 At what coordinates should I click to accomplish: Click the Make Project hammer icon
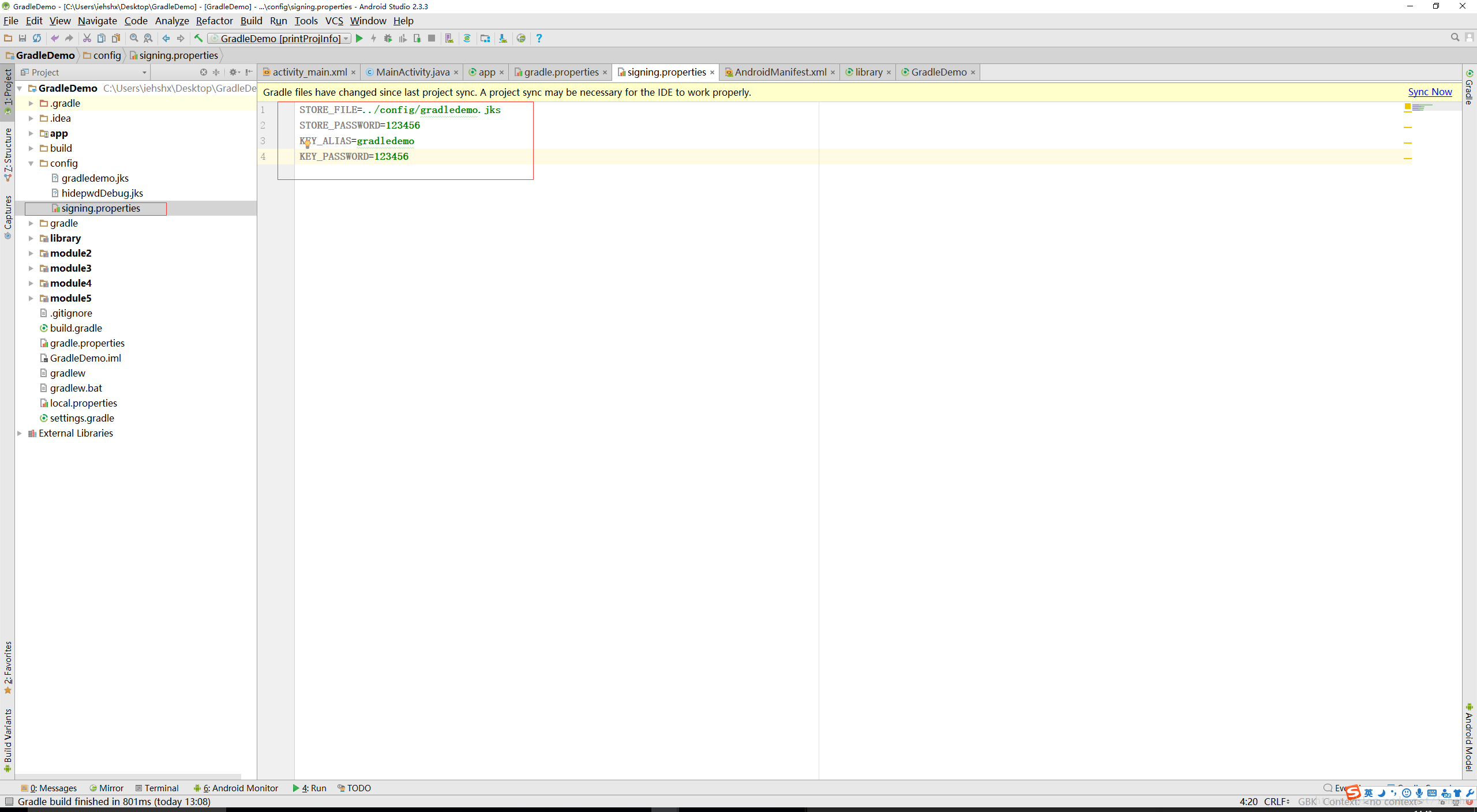click(x=198, y=38)
